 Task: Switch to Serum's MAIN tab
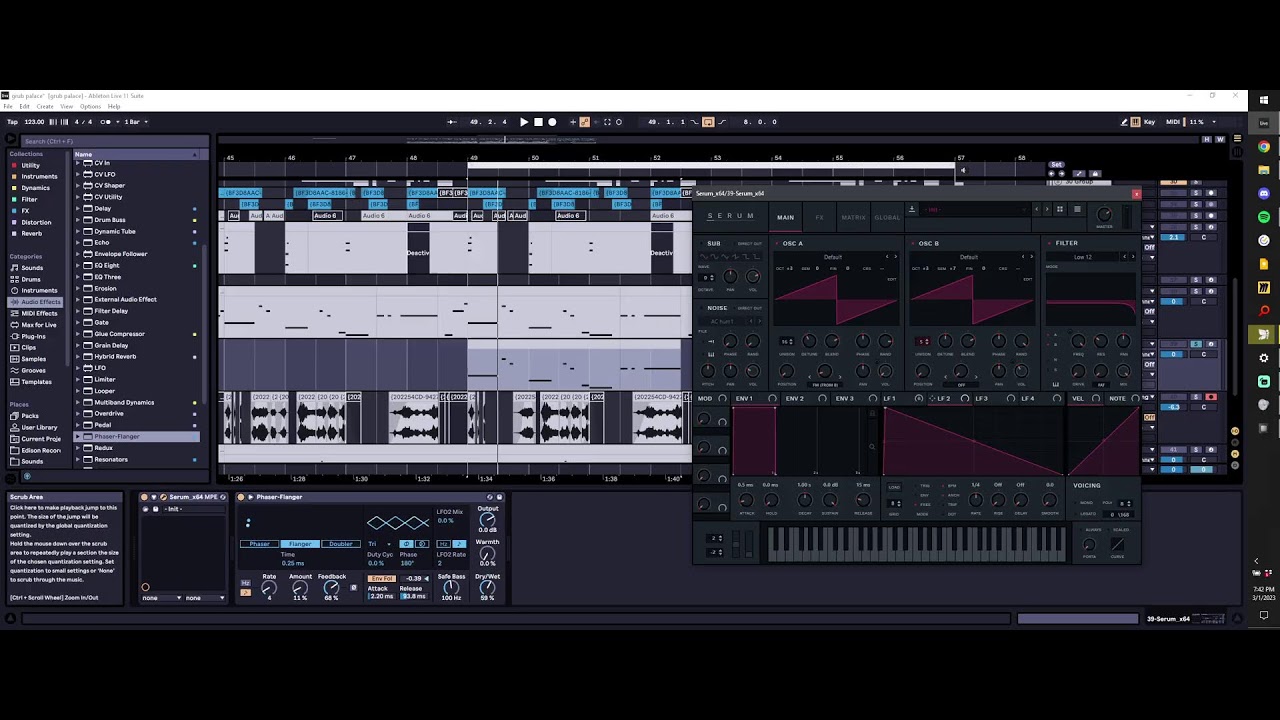(x=786, y=217)
